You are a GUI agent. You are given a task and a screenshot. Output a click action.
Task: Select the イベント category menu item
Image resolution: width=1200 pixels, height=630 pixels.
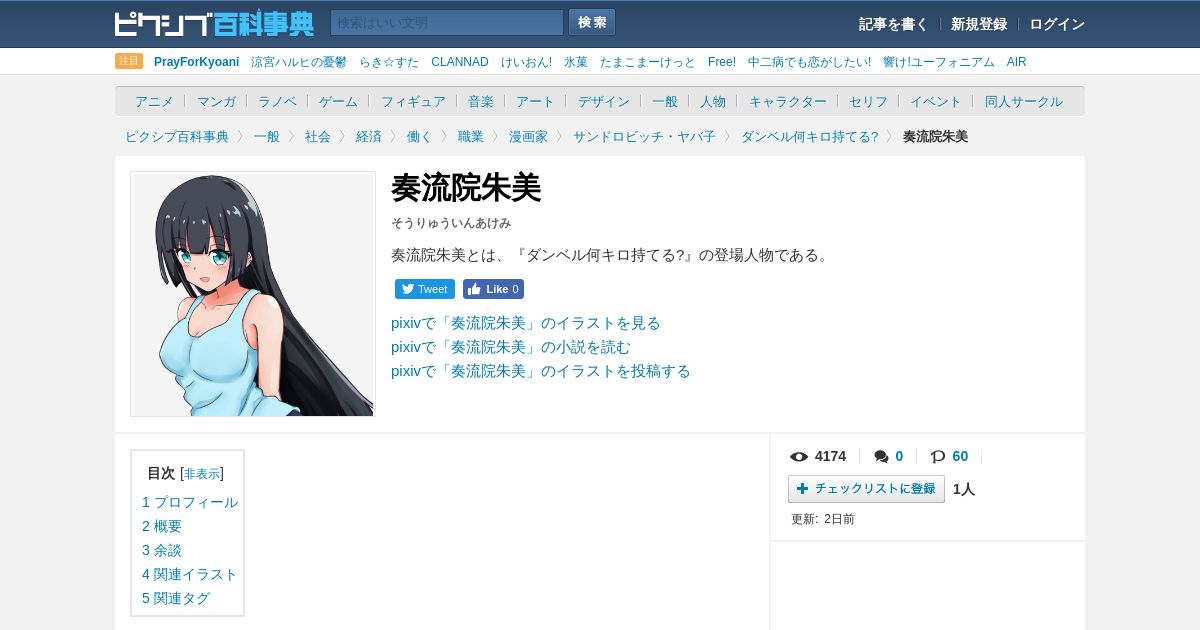pyautogui.click(x=936, y=101)
